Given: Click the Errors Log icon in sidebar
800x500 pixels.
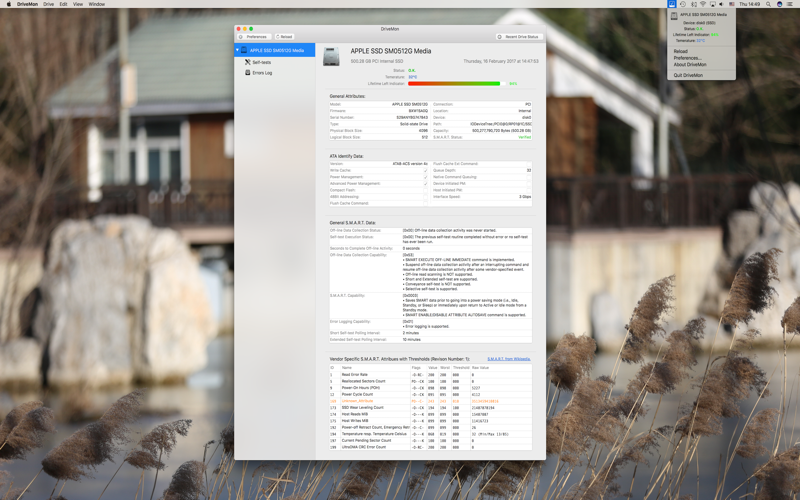Looking at the screenshot, I should [247, 72].
